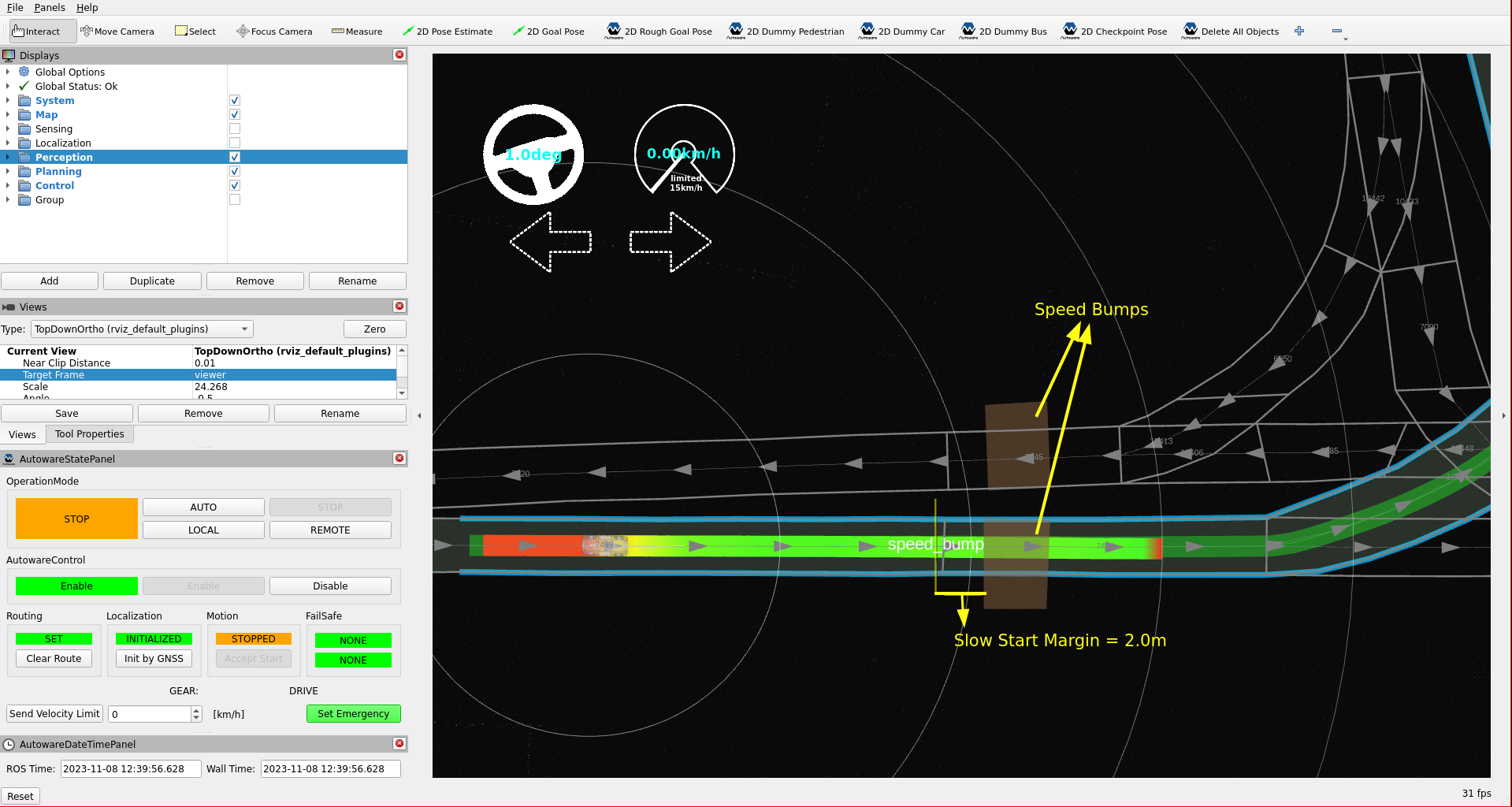
Task: Choose the 2D Goal Pose tool
Action: pos(548,32)
